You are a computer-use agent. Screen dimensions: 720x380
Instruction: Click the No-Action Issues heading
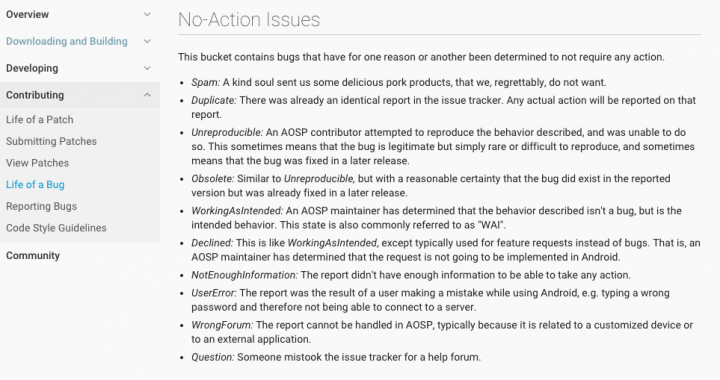tap(249, 20)
